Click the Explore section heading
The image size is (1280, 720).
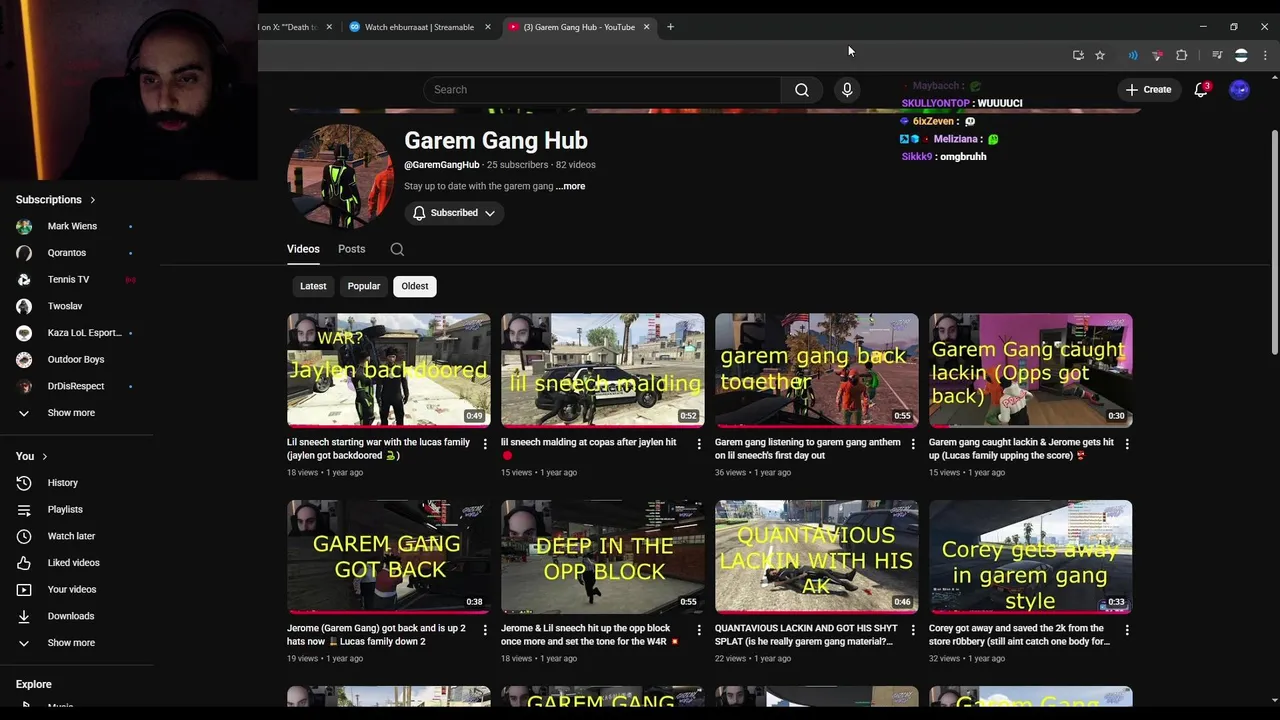click(x=33, y=684)
